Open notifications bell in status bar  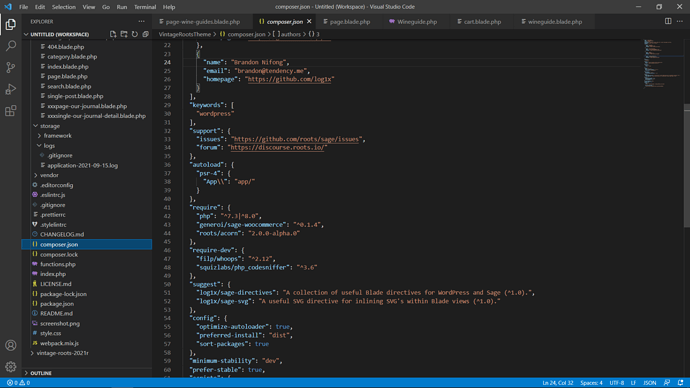pyautogui.click(x=680, y=383)
